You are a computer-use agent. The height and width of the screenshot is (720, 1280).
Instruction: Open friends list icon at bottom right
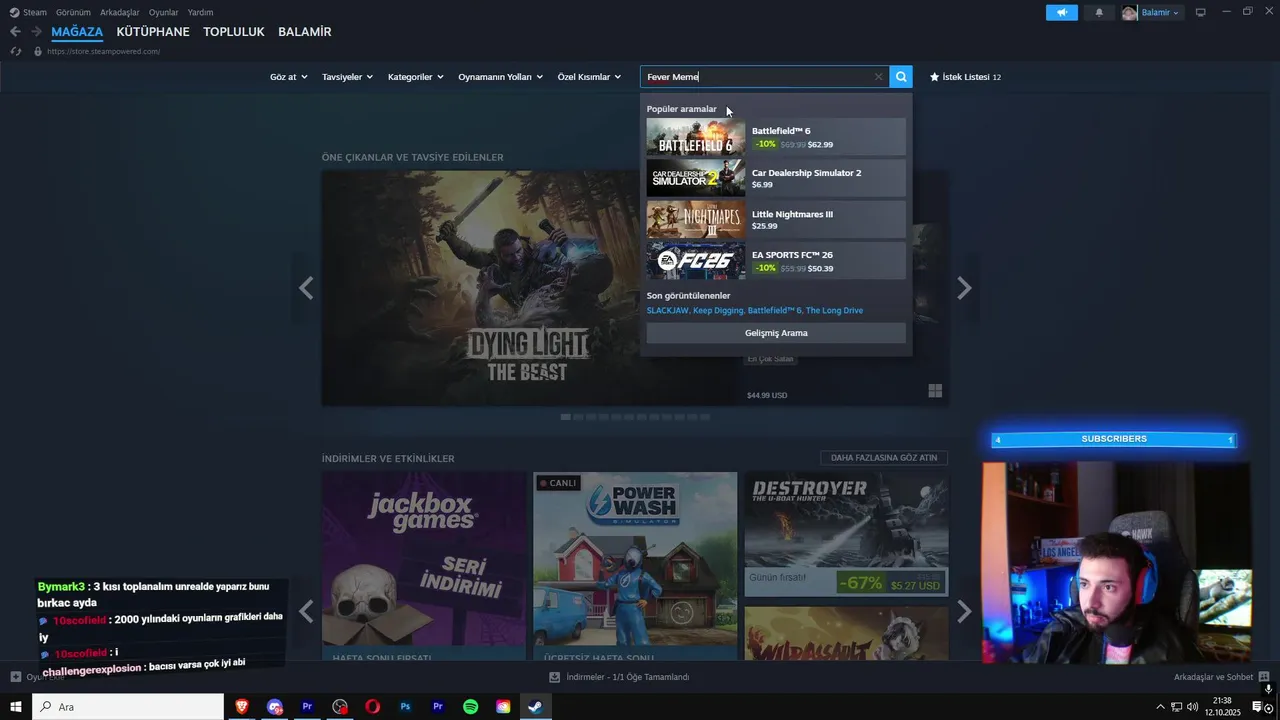[1264, 677]
